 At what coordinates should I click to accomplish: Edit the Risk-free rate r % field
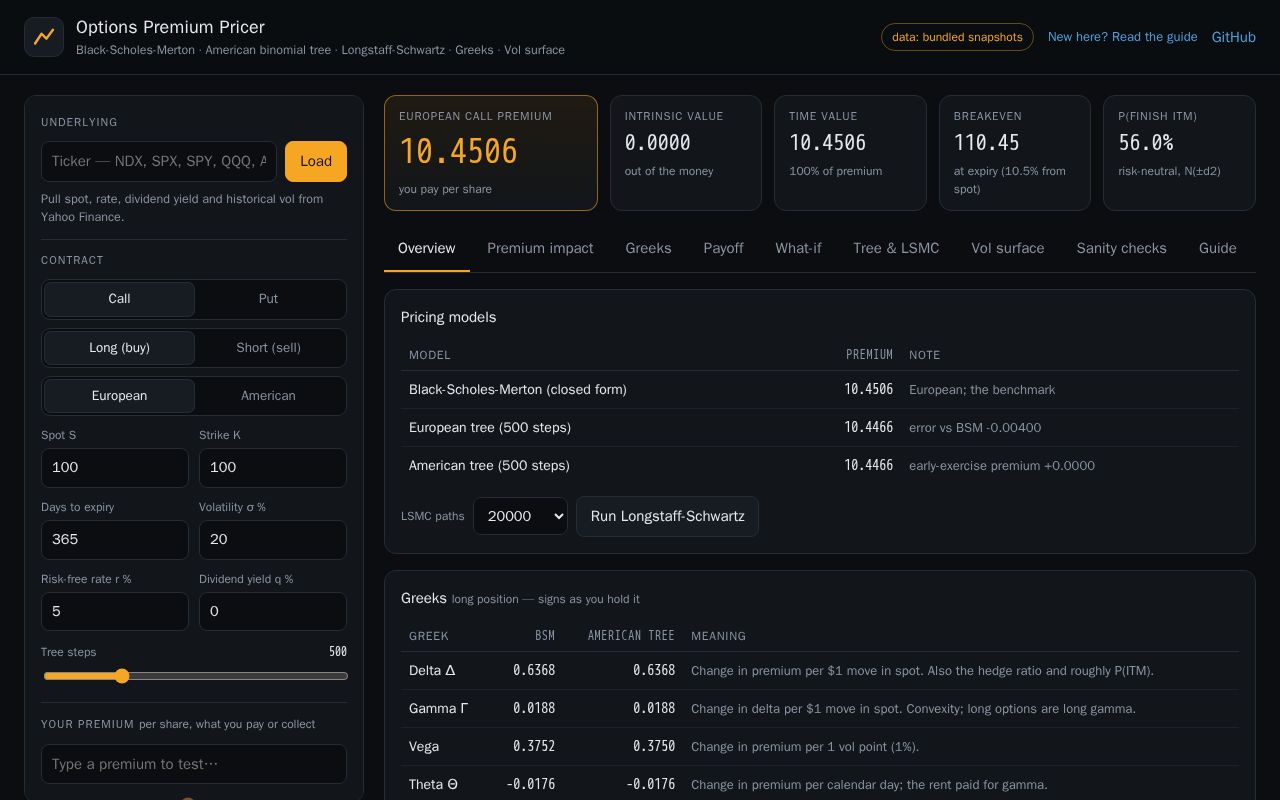115,612
